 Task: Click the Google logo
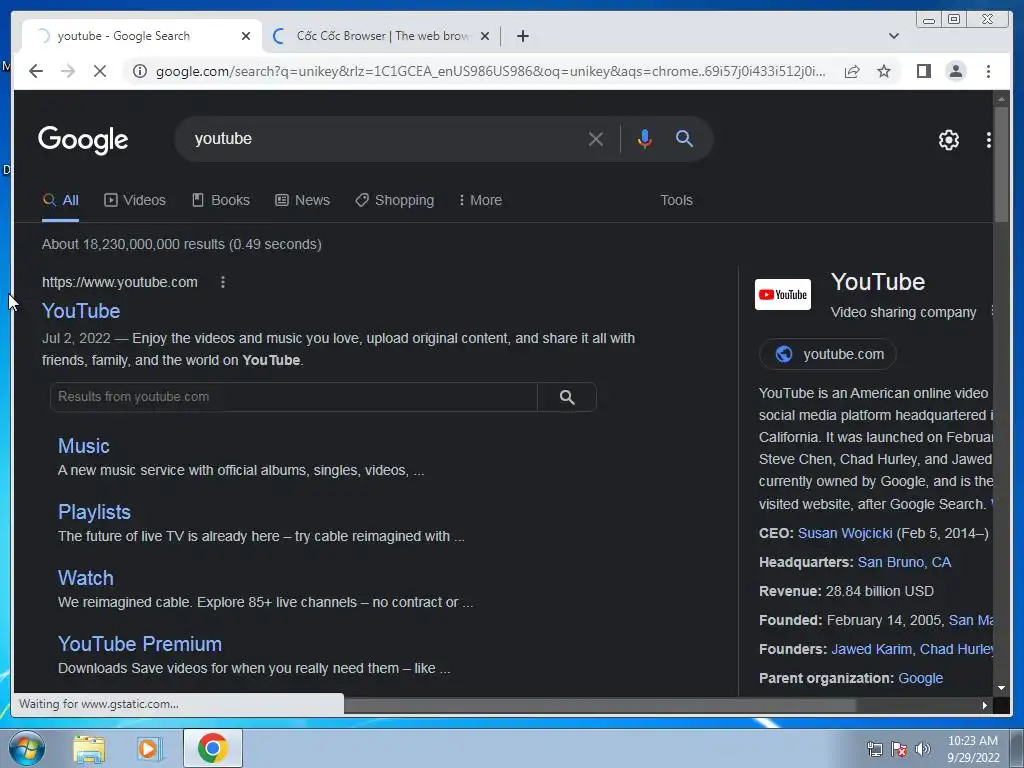click(83, 139)
